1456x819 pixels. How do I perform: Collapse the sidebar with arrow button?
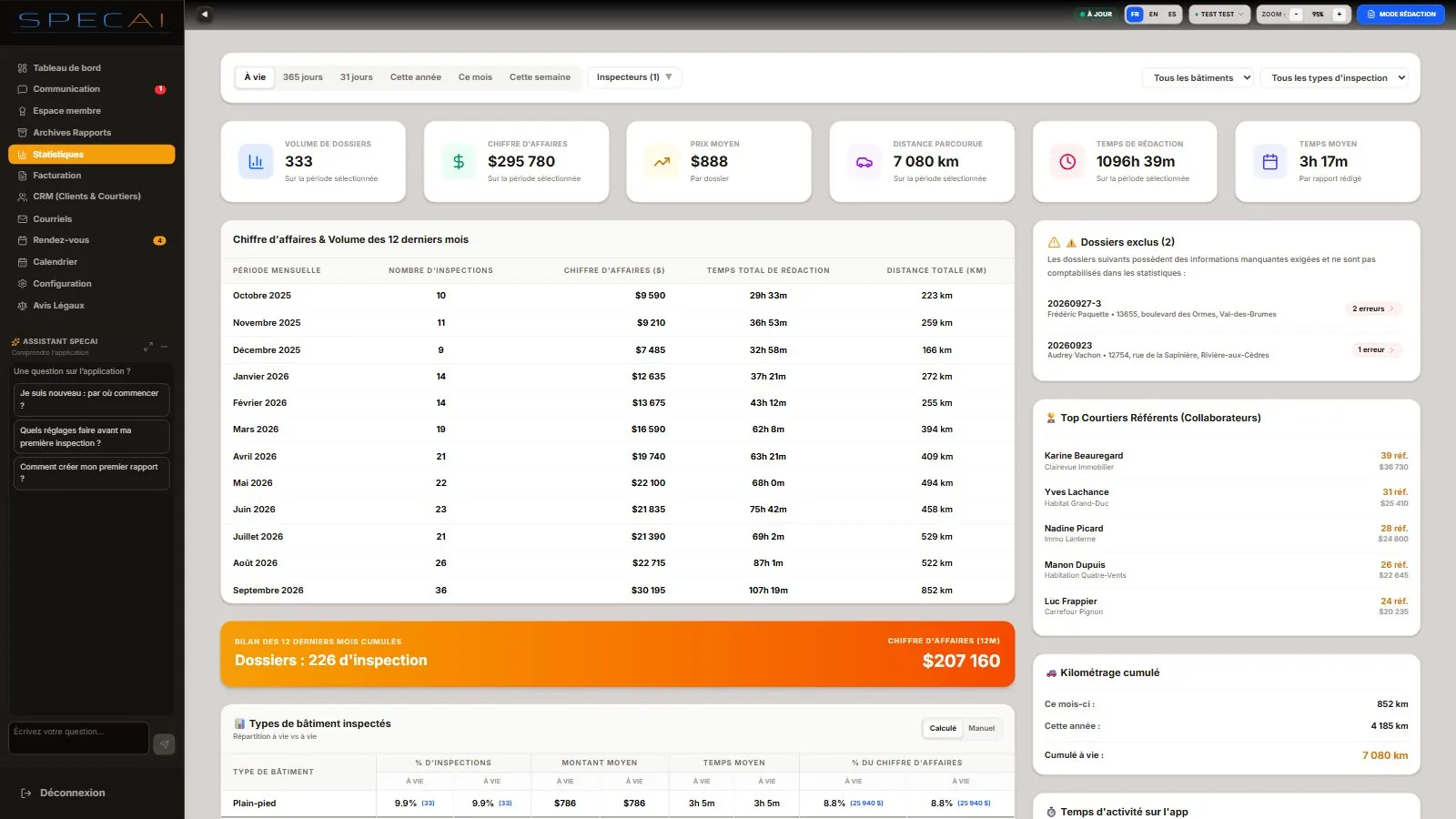[x=205, y=15]
